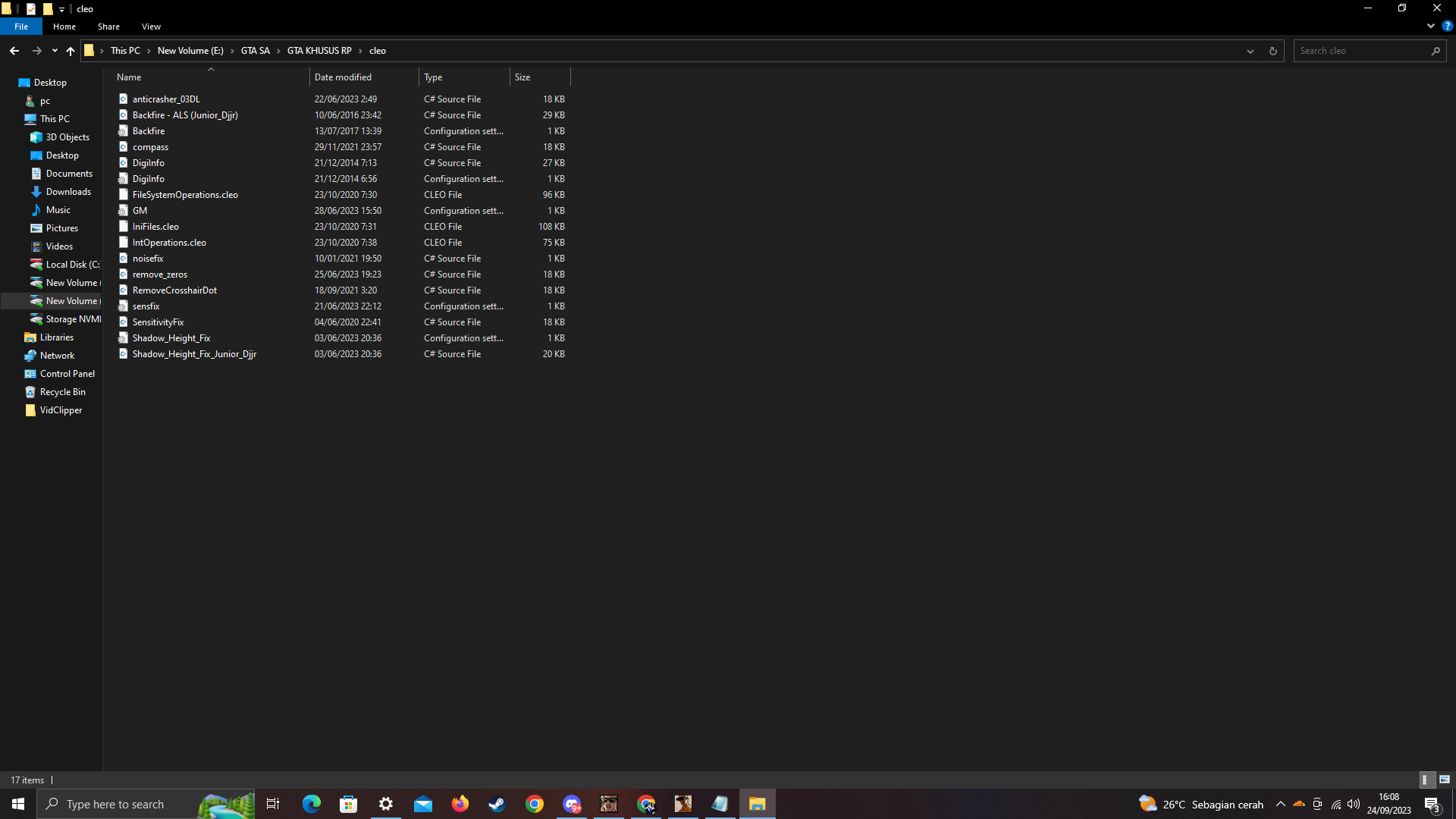This screenshot has height=819, width=1456.
Task: Click inside the Search cleo field
Action: click(x=1361, y=51)
